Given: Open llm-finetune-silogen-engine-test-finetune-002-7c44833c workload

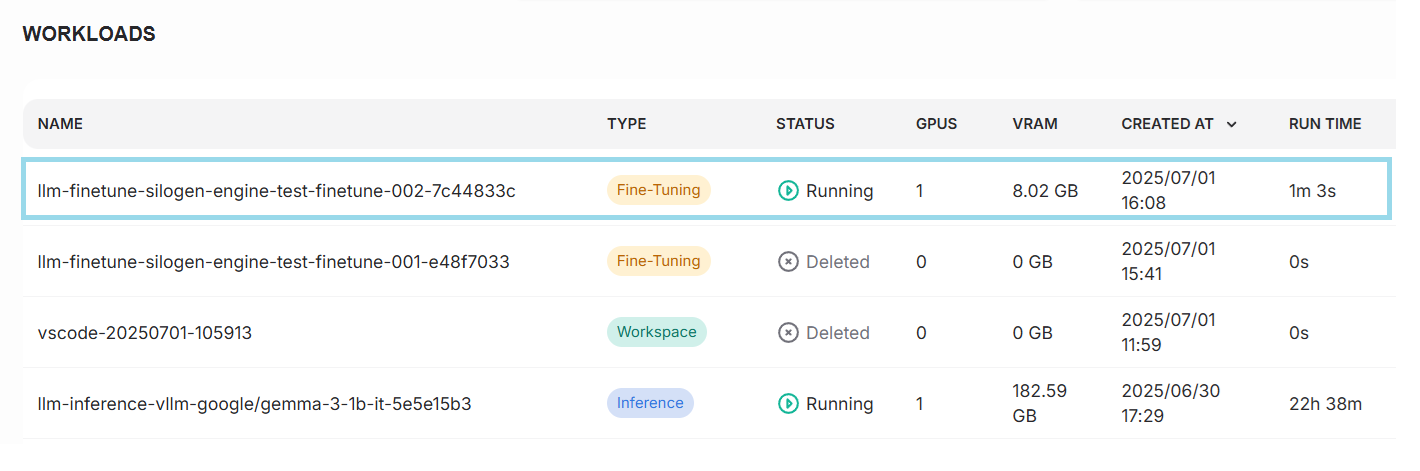Looking at the screenshot, I should click(x=276, y=190).
